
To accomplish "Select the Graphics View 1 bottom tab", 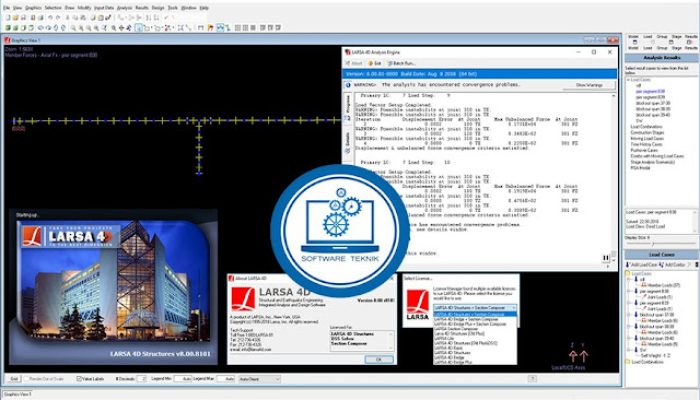I will click(x=17, y=394).
